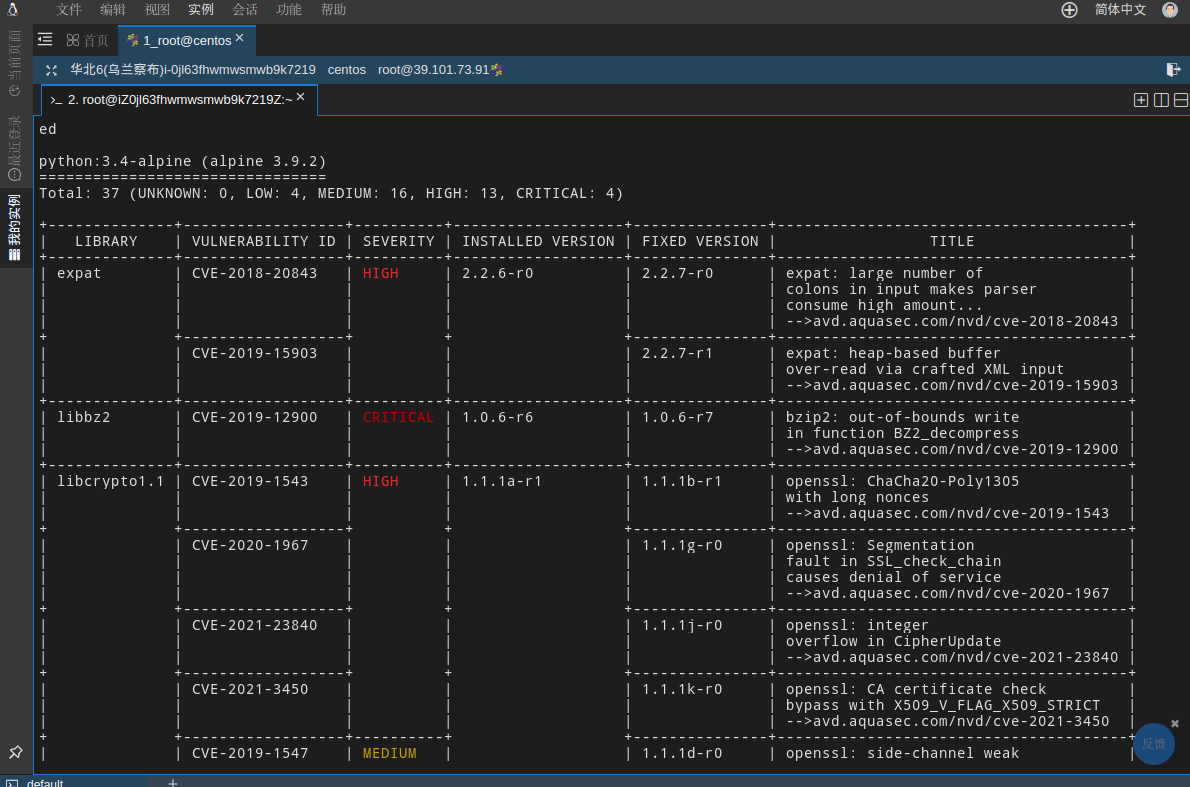
Task: Open the 帮助 menu
Action: pos(333,10)
